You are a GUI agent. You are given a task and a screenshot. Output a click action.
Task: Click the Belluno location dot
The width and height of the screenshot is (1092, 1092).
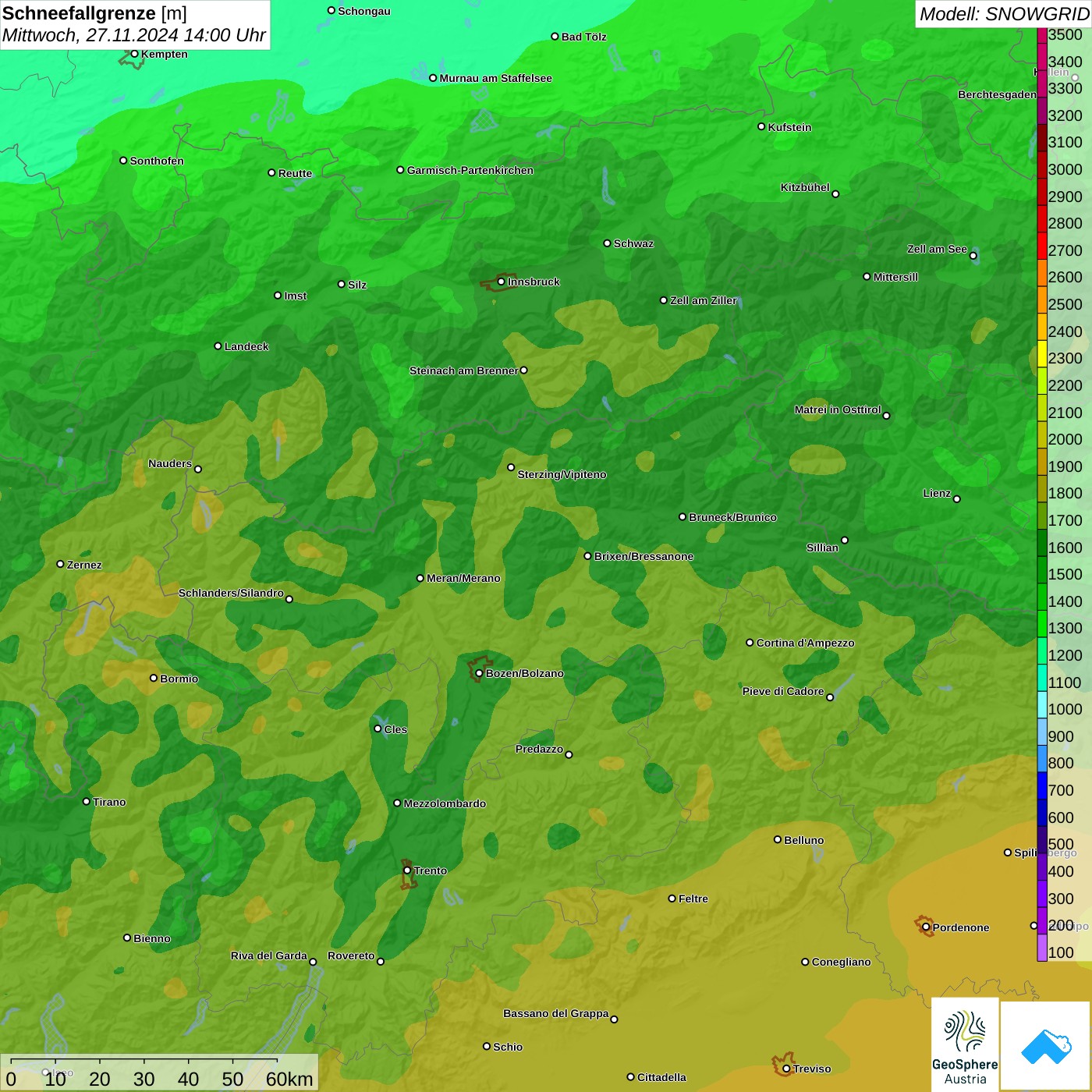(x=778, y=839)
